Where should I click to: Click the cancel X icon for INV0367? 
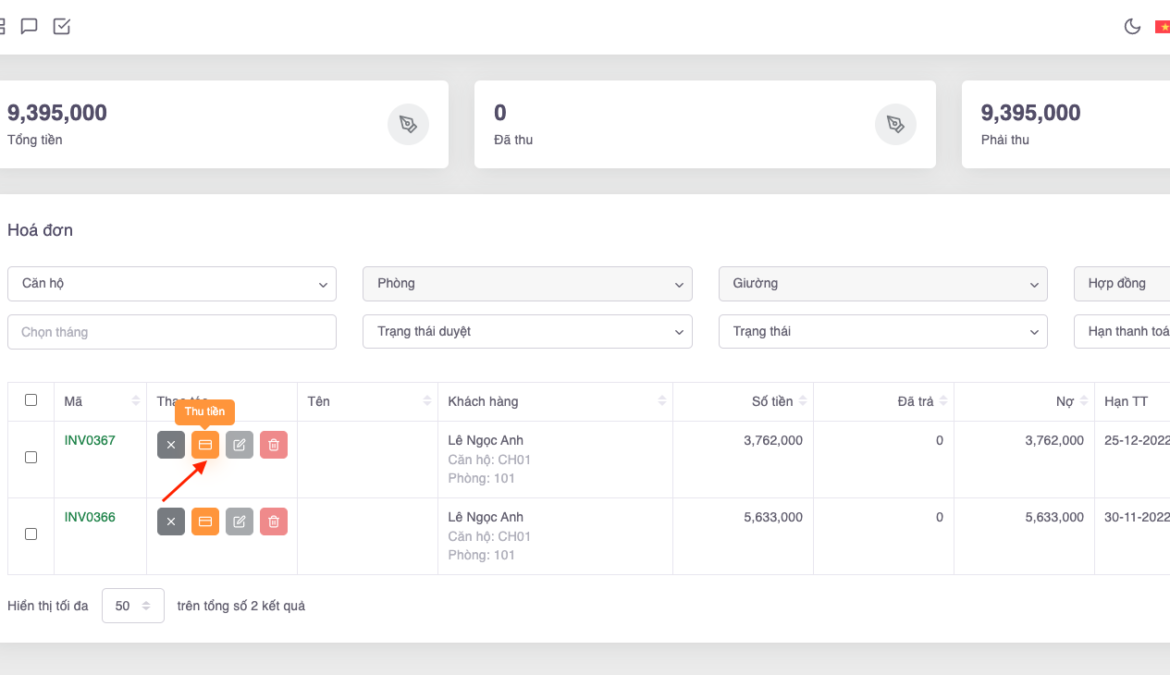(x=171, y=445)
